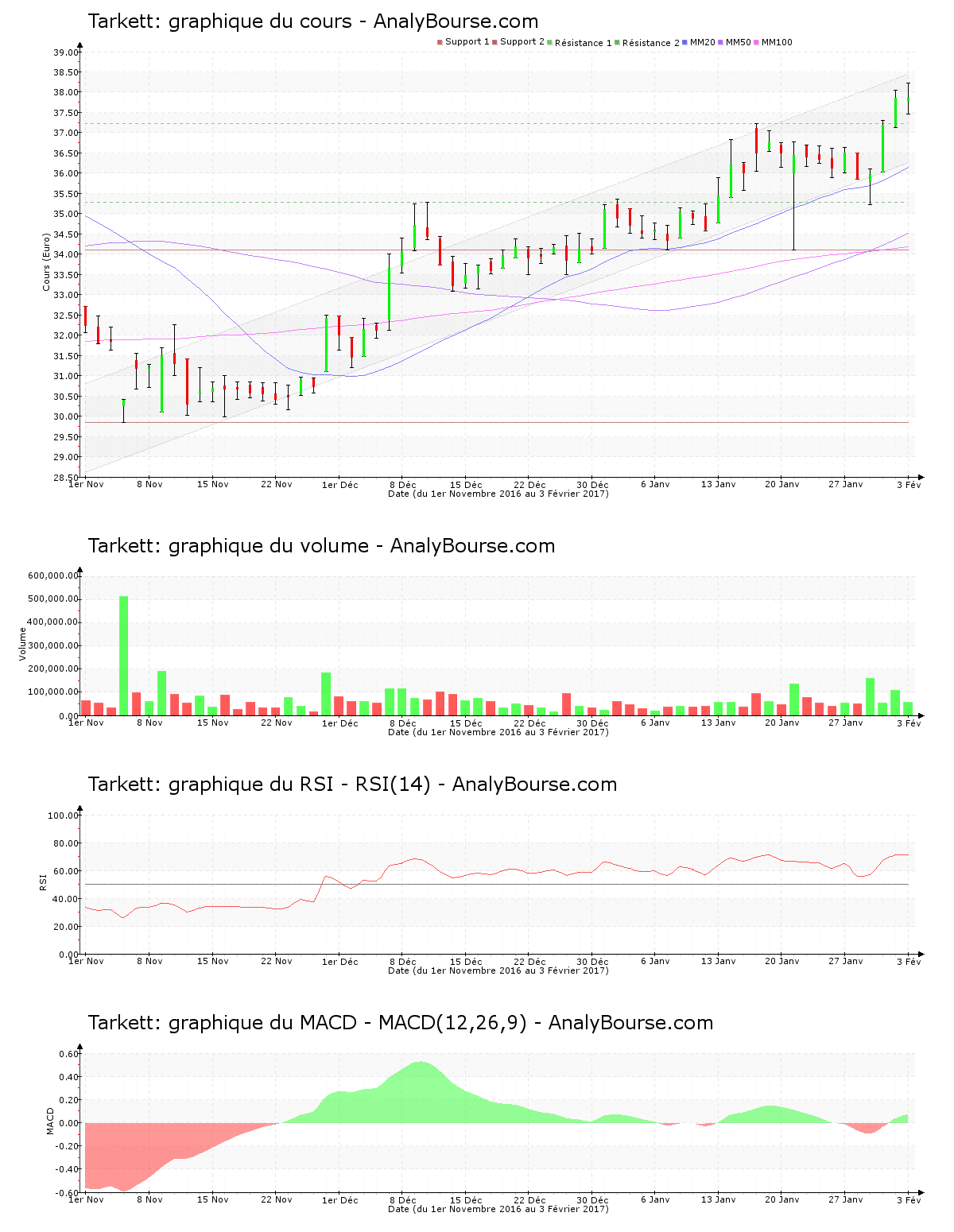Click the 0.60 MACD axis tick

click(69, 1054)
